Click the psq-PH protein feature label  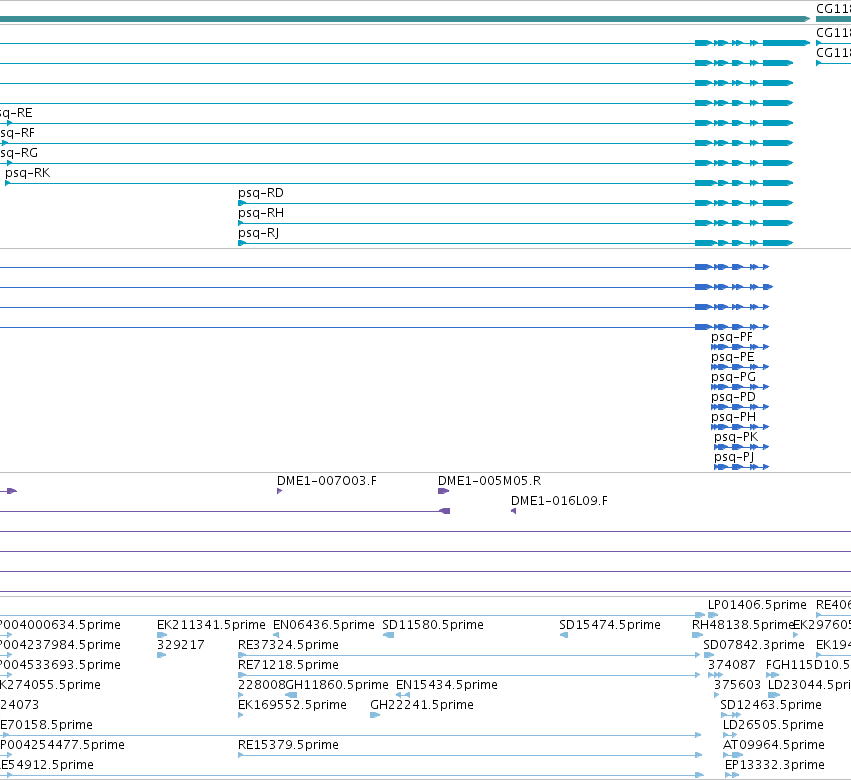click(x=733, y=417)
